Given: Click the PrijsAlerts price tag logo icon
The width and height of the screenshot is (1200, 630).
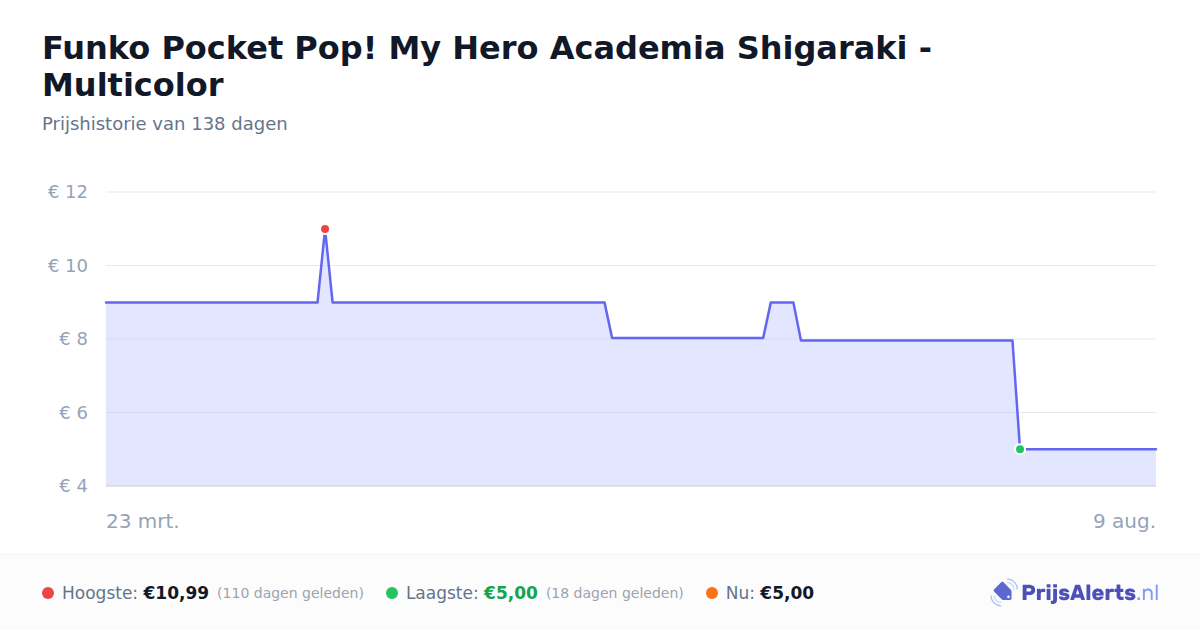Looking at the screenshot, I should [1003, 593].
